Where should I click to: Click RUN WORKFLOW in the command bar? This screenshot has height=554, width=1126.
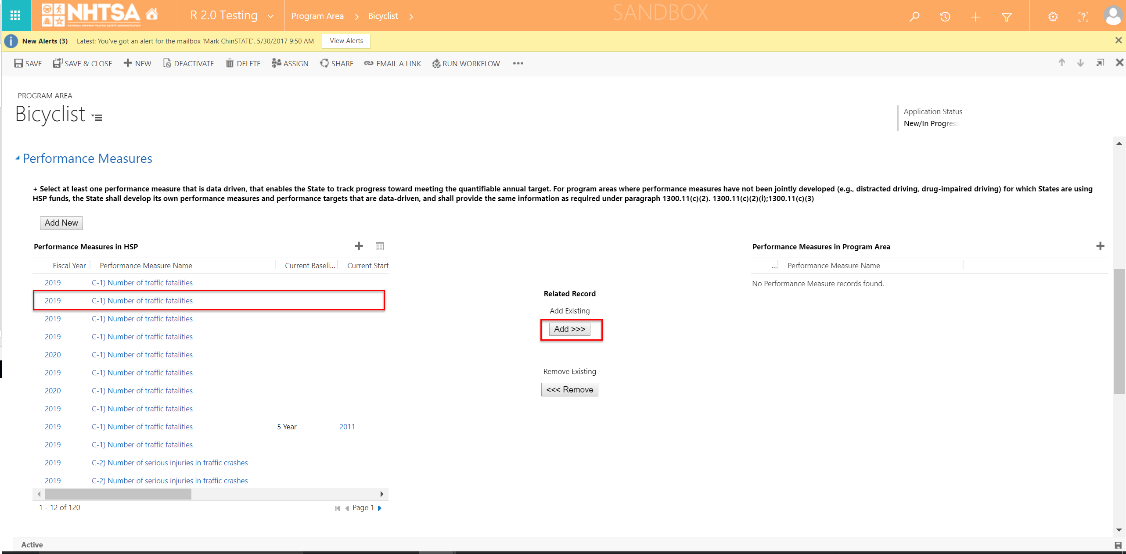466,63
